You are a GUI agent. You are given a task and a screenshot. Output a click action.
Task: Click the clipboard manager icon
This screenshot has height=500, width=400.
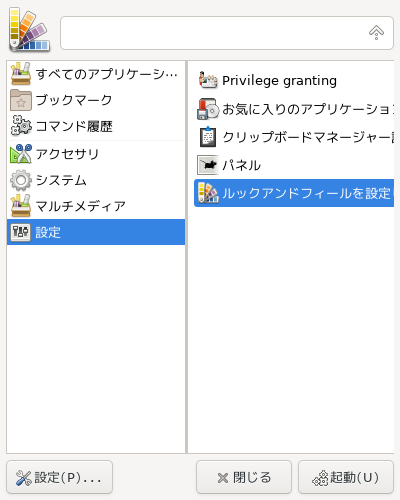coord(208,137)
